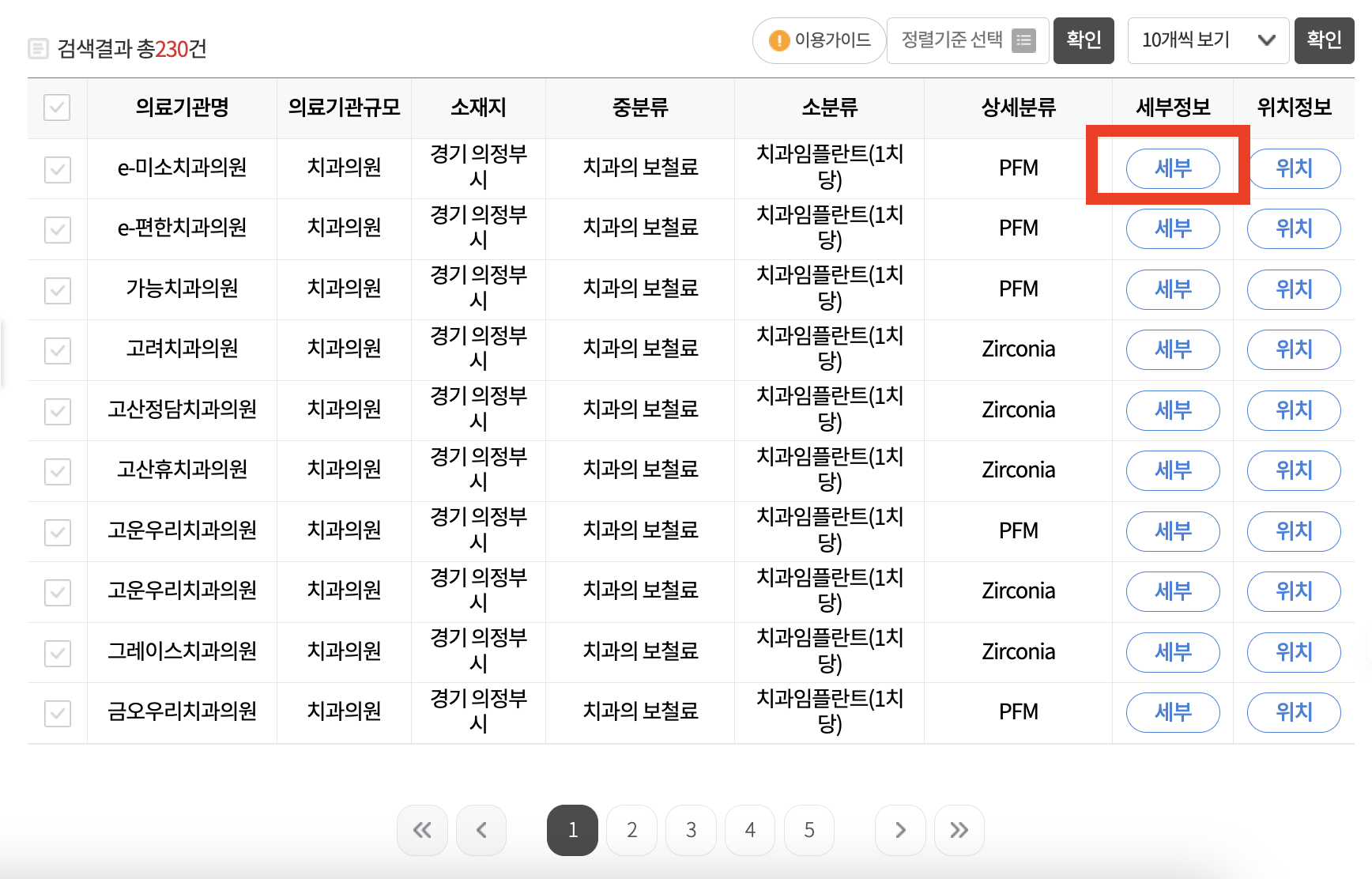Jump to last page with the double-right arrow
The image size is (1372, 879).
tap(959, 830)
